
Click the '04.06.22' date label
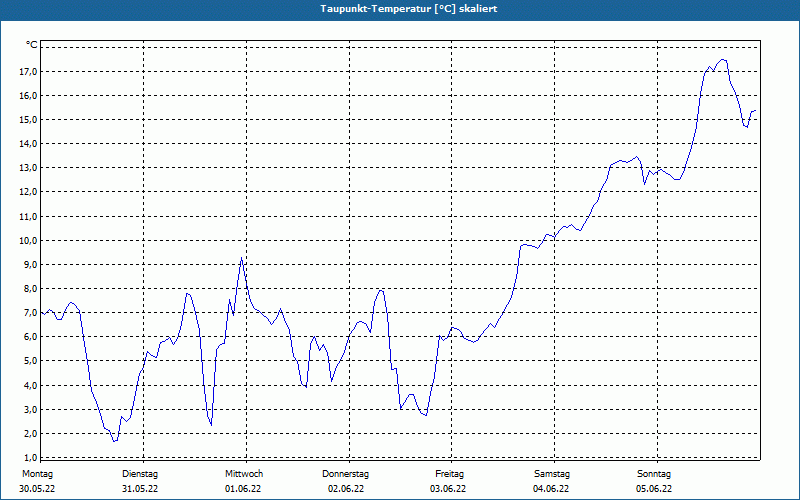[x=551, y=489]
